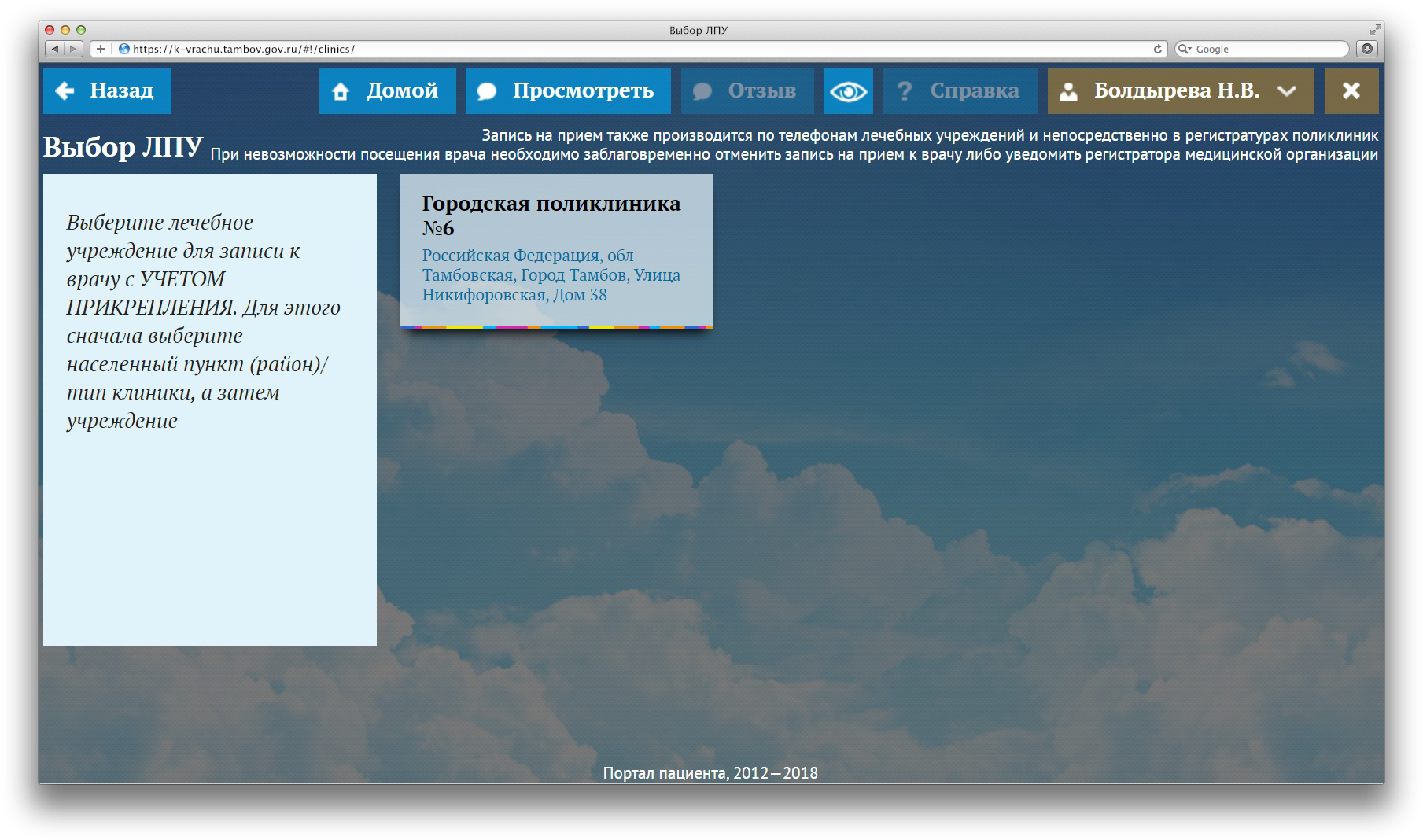Click the arrow icon in Назад
Image resolution: width=1423 pixels, height=840 pixels.
click(x=65, y=91)
